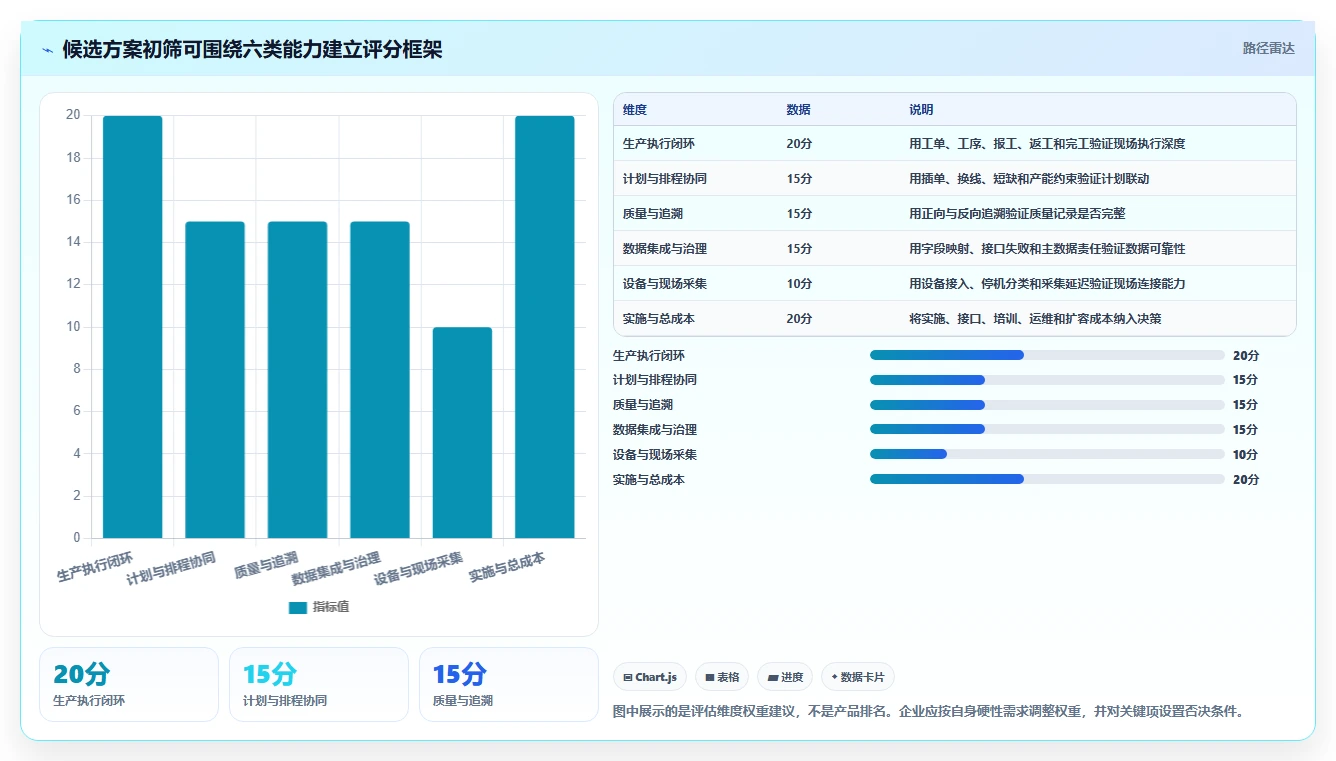
Task: Click description 用正向与反向追溯验证质量记录是否完整
Action: pos(1017,214)
